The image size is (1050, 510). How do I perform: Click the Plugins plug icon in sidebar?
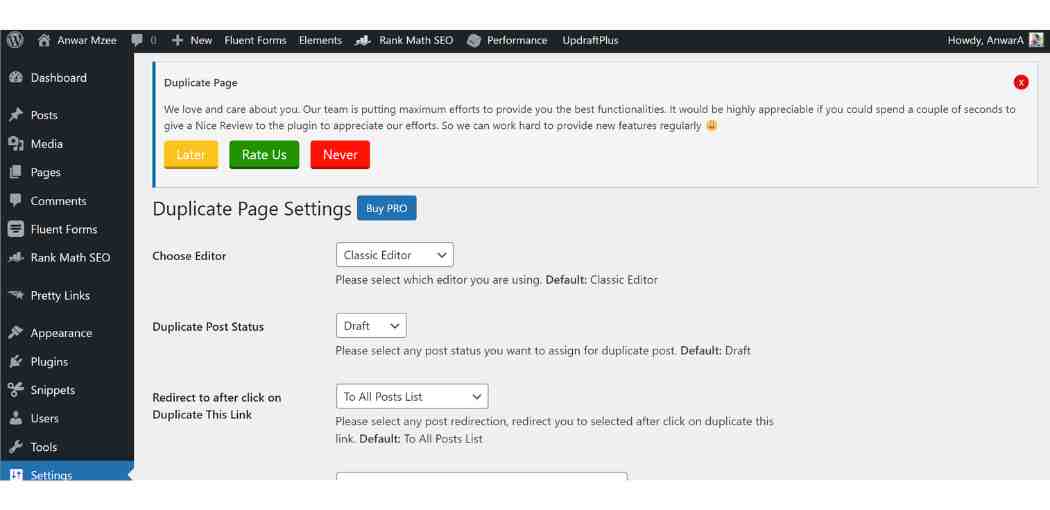tap(16, 361)
